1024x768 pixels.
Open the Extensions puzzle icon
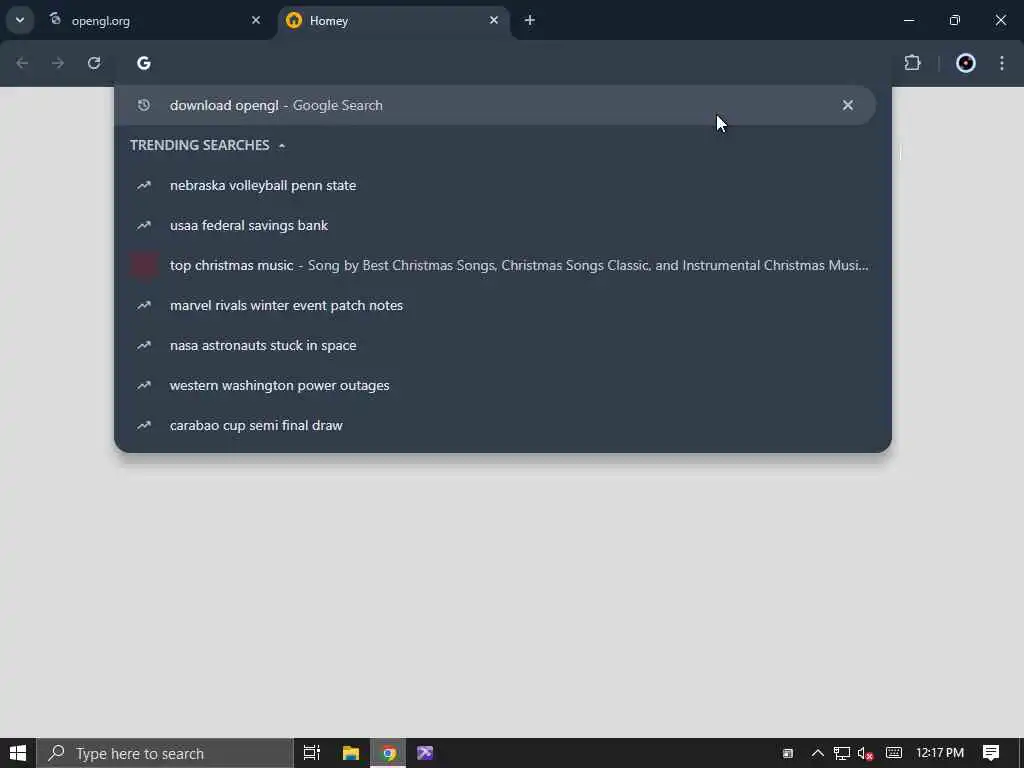click(912, 63)
